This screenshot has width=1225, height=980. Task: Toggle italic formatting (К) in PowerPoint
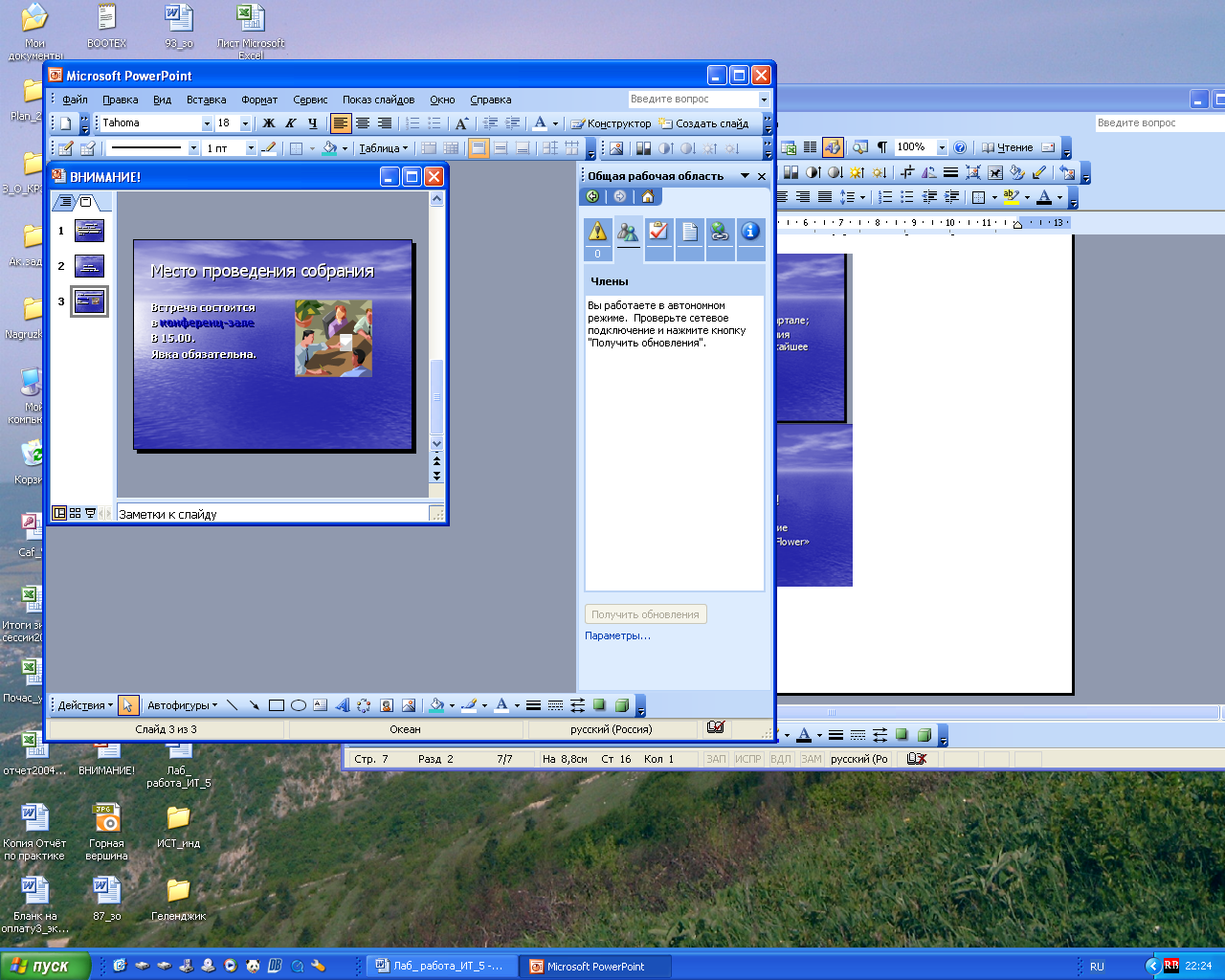tap(290, 123)
